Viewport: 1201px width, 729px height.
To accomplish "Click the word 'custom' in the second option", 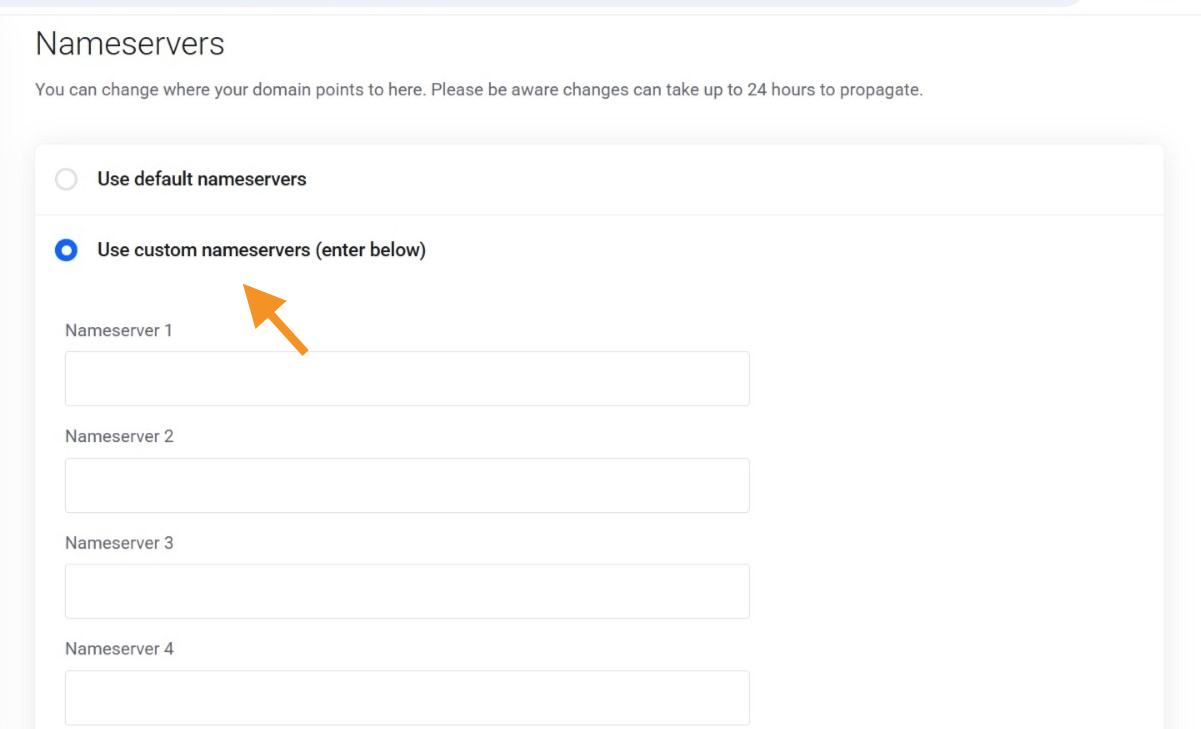I will coord(166,250).
